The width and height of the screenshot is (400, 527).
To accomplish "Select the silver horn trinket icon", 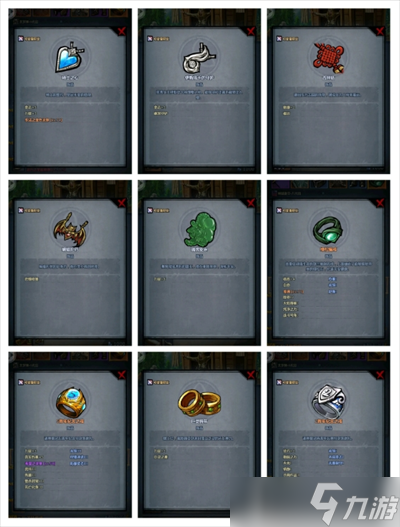I will [x=199, y=58].
